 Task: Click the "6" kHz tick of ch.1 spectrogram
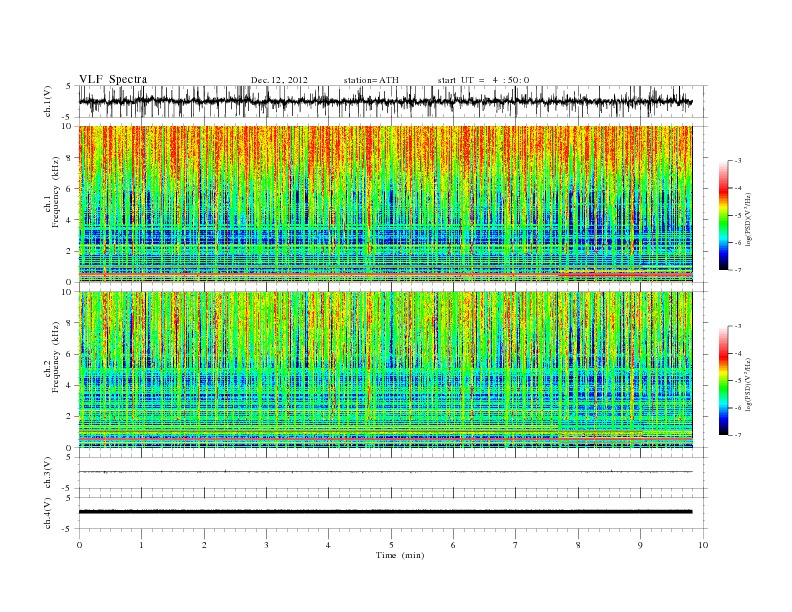[70, 189]
